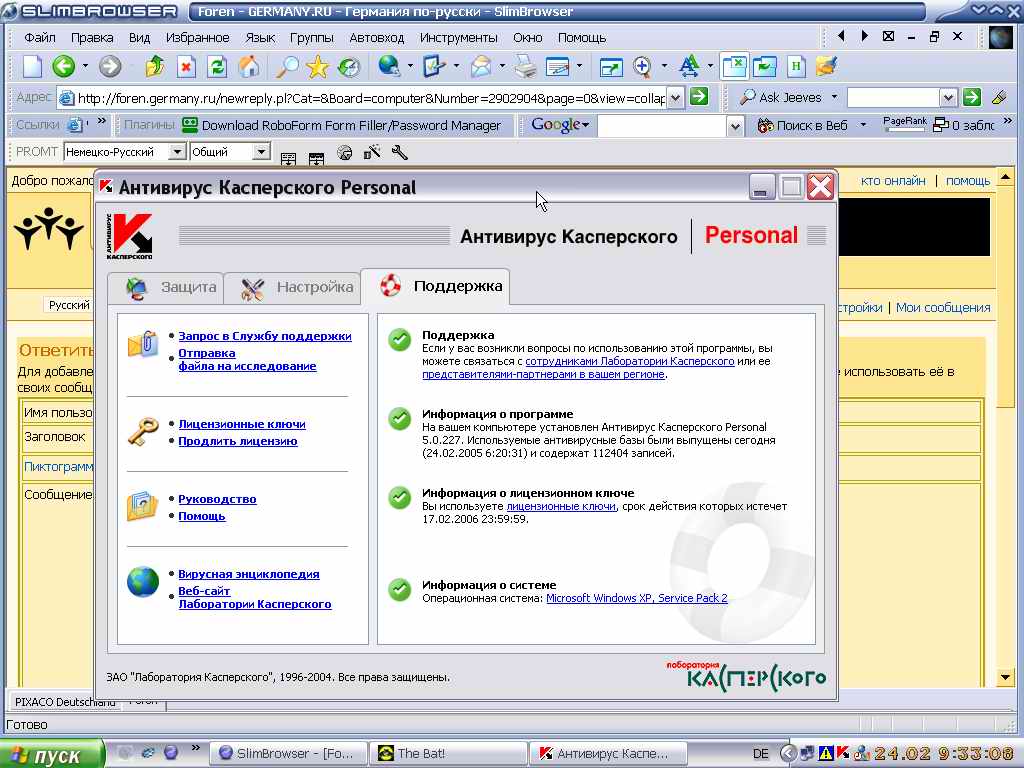Open the Вирусная энциклопедия link
Viewport: 1024px width, 768px height.
pyautogui.click(x=249, y=574)
